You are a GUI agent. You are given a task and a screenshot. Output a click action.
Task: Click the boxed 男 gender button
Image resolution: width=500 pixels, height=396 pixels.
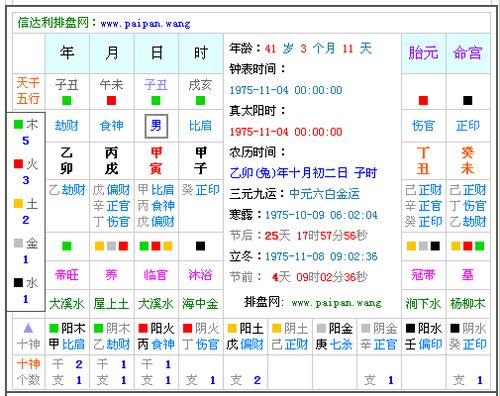tap(156, 126)
